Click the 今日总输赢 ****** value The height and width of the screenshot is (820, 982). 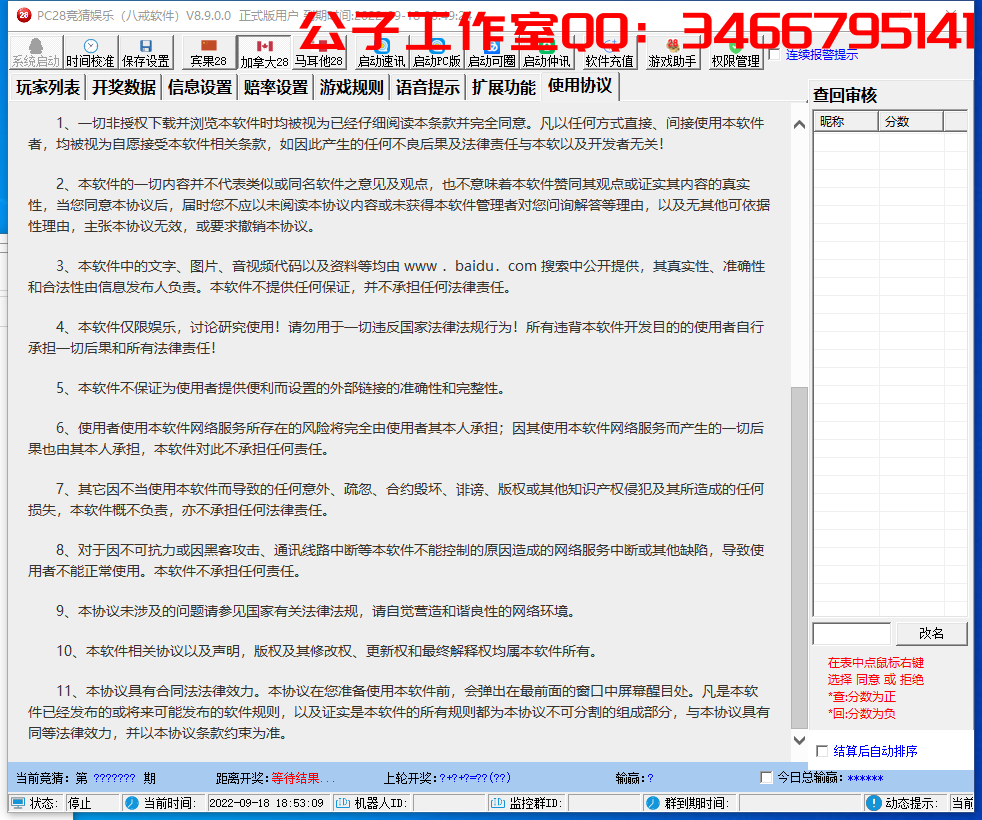(865, 778)
